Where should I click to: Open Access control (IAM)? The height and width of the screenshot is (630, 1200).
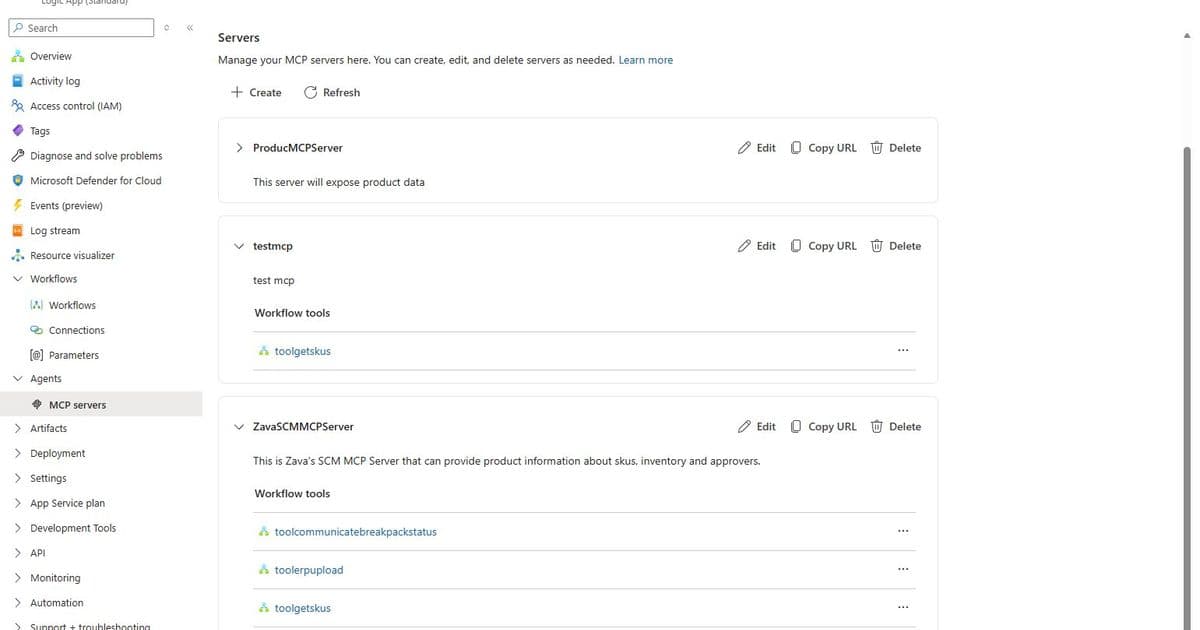click(84, 105)
